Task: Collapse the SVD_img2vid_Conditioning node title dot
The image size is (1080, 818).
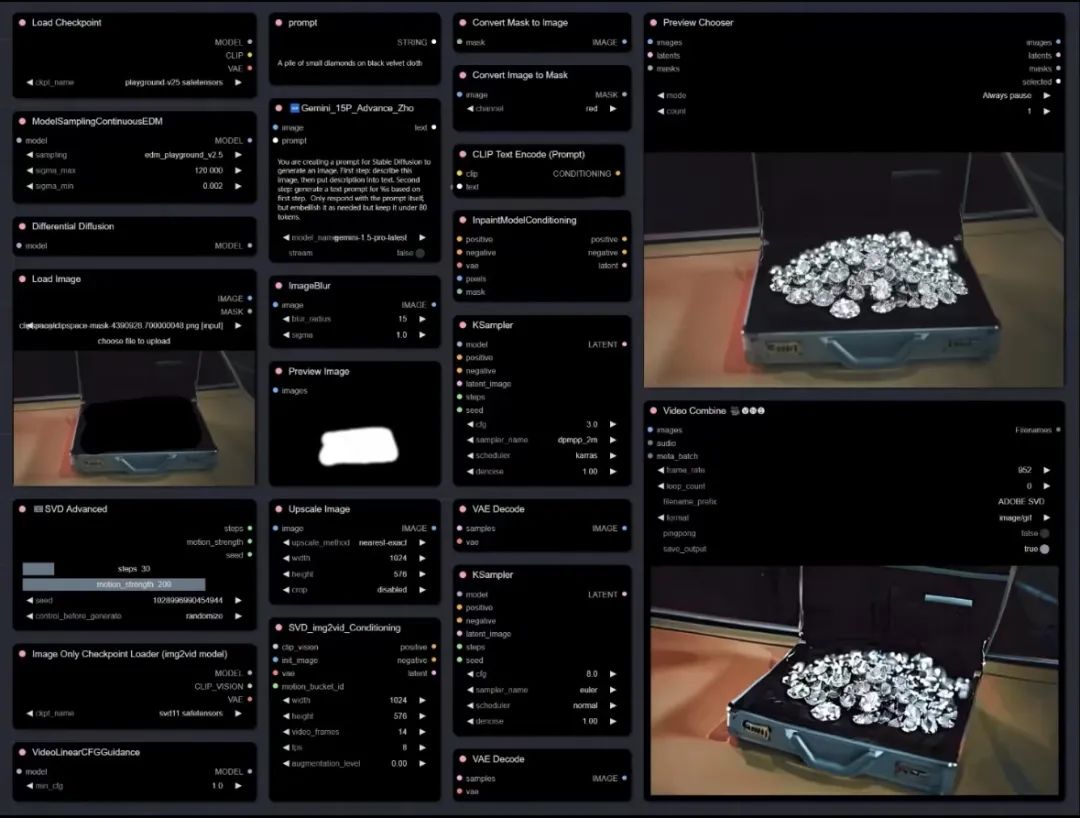Action: (278, 627)
